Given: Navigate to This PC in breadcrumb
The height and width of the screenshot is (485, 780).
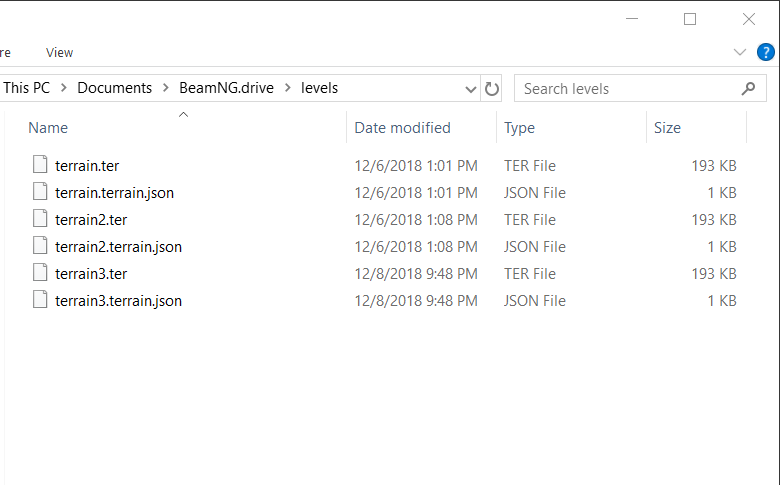Looking at the screenshot, I should click(26, 88).
